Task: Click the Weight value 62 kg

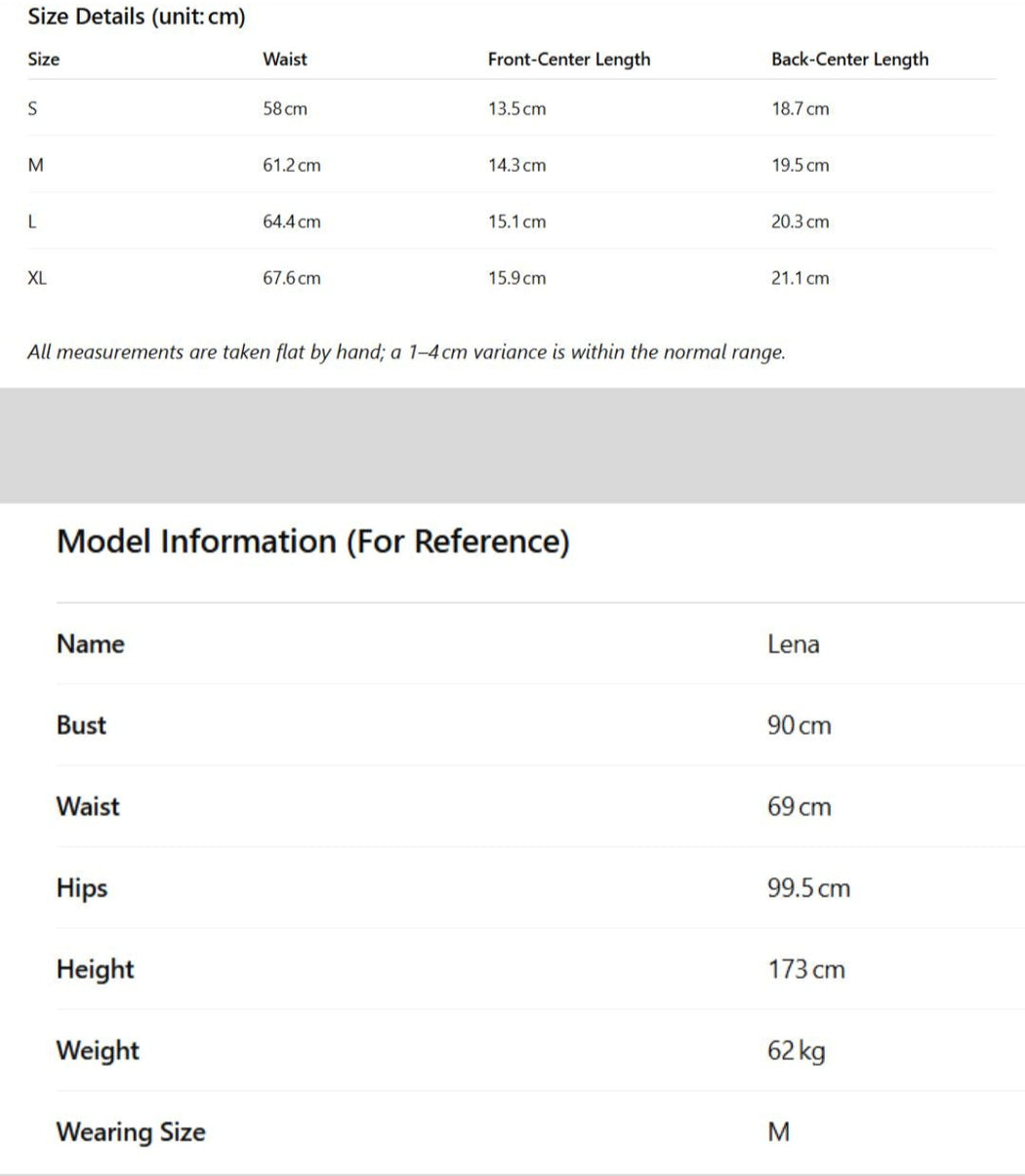Action: click(x=796, y=1051)
